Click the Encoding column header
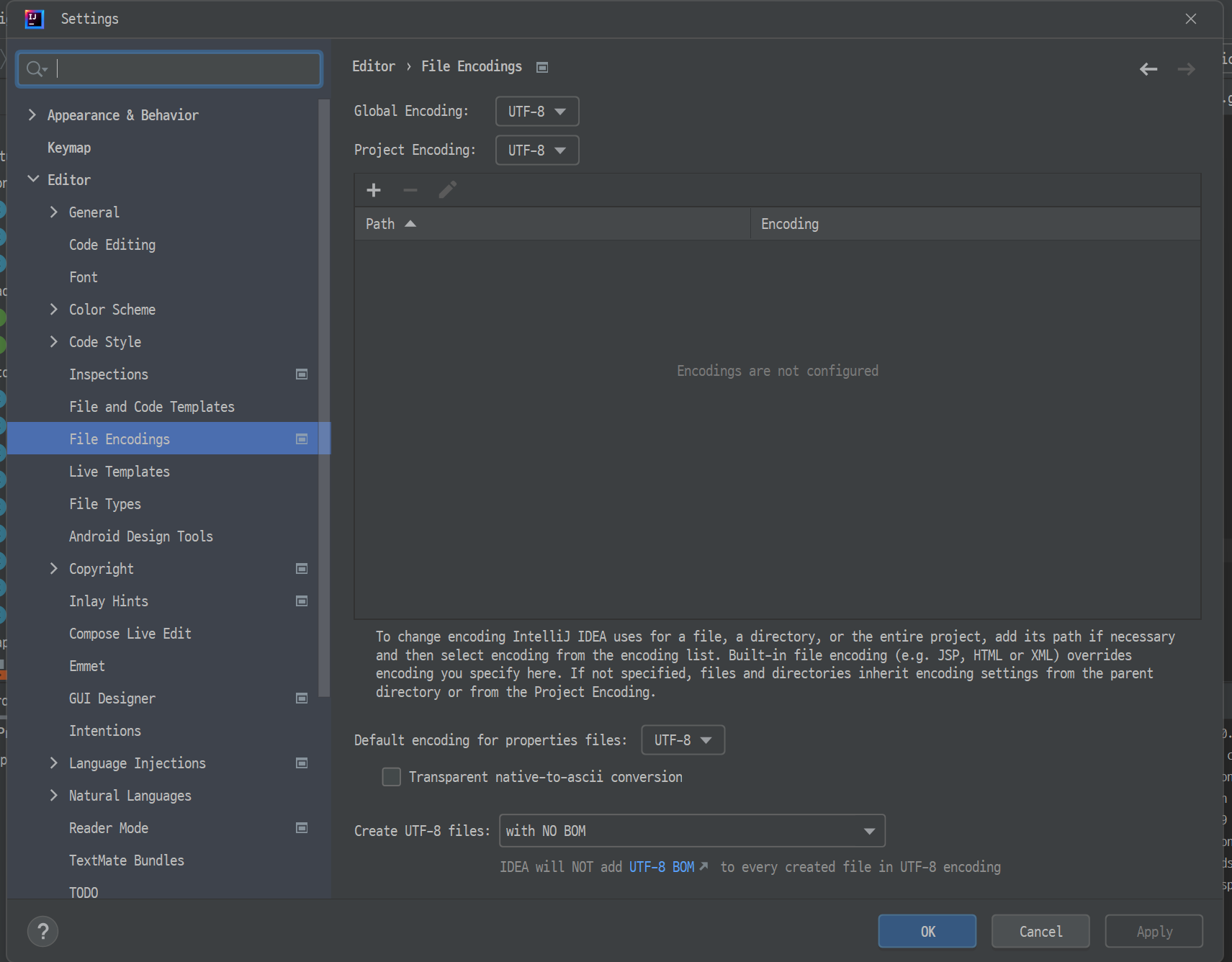The image size is (1232, 962). point(975,224)
